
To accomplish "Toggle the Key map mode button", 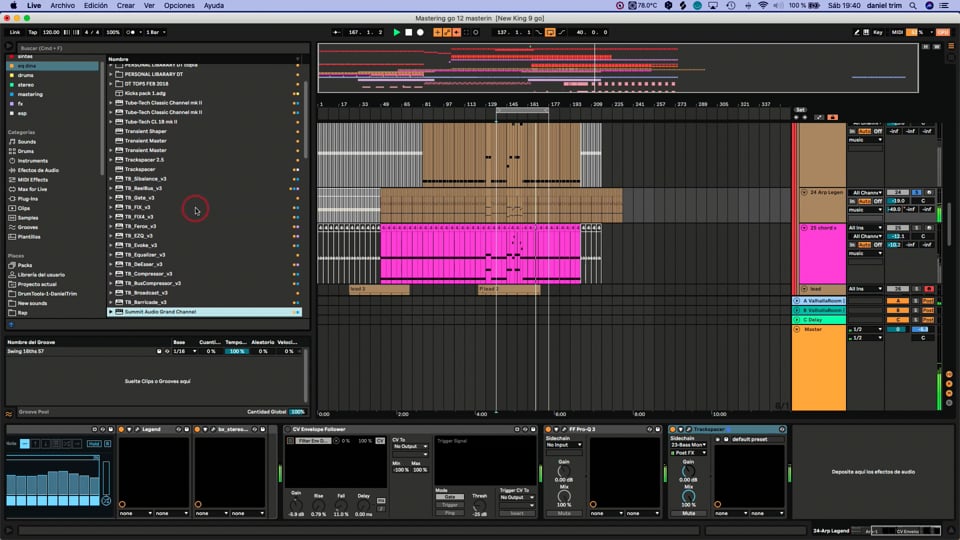I will pyautogui.click(x=877, y=32).
